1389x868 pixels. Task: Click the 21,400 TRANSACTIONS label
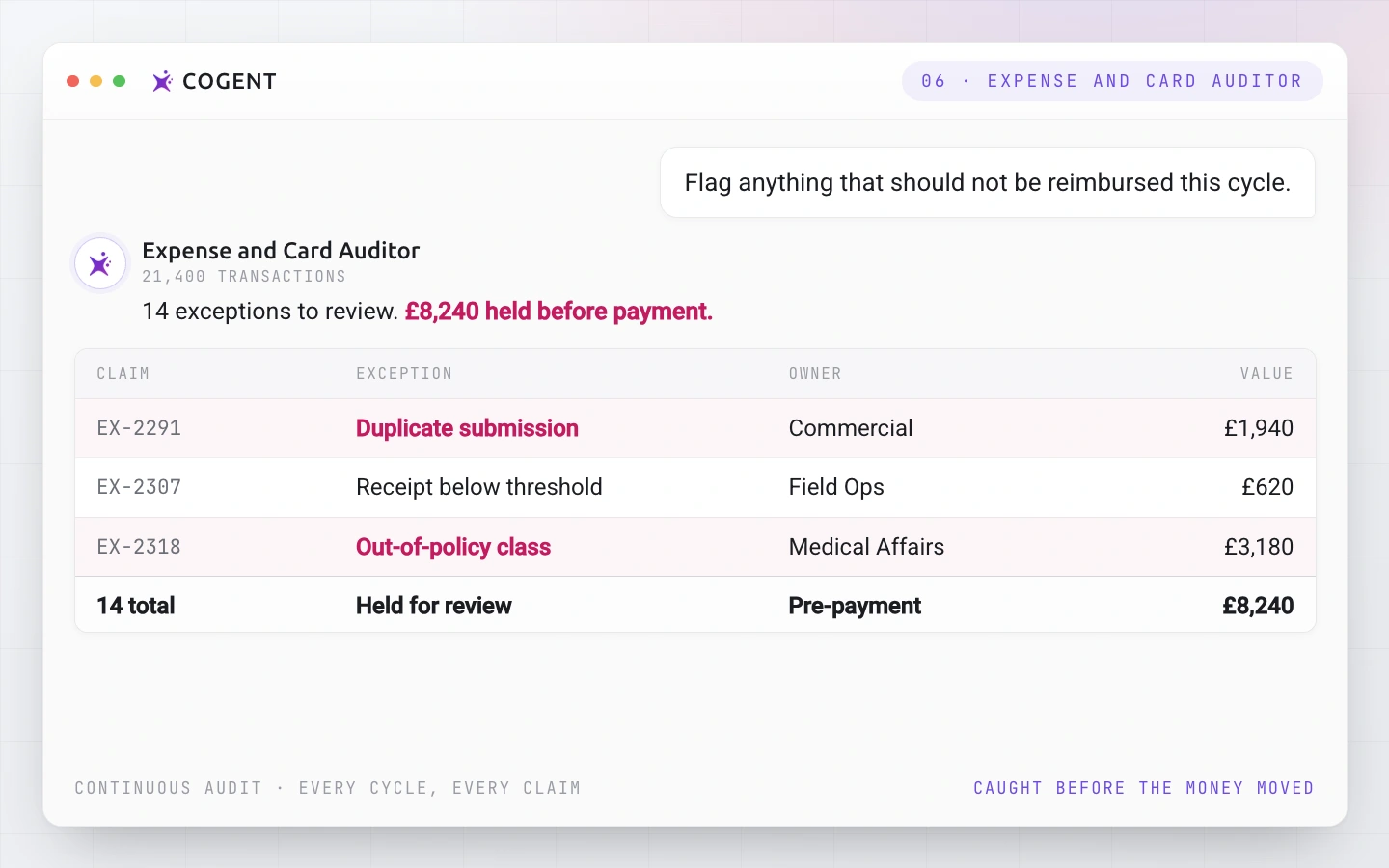(244, 277)
